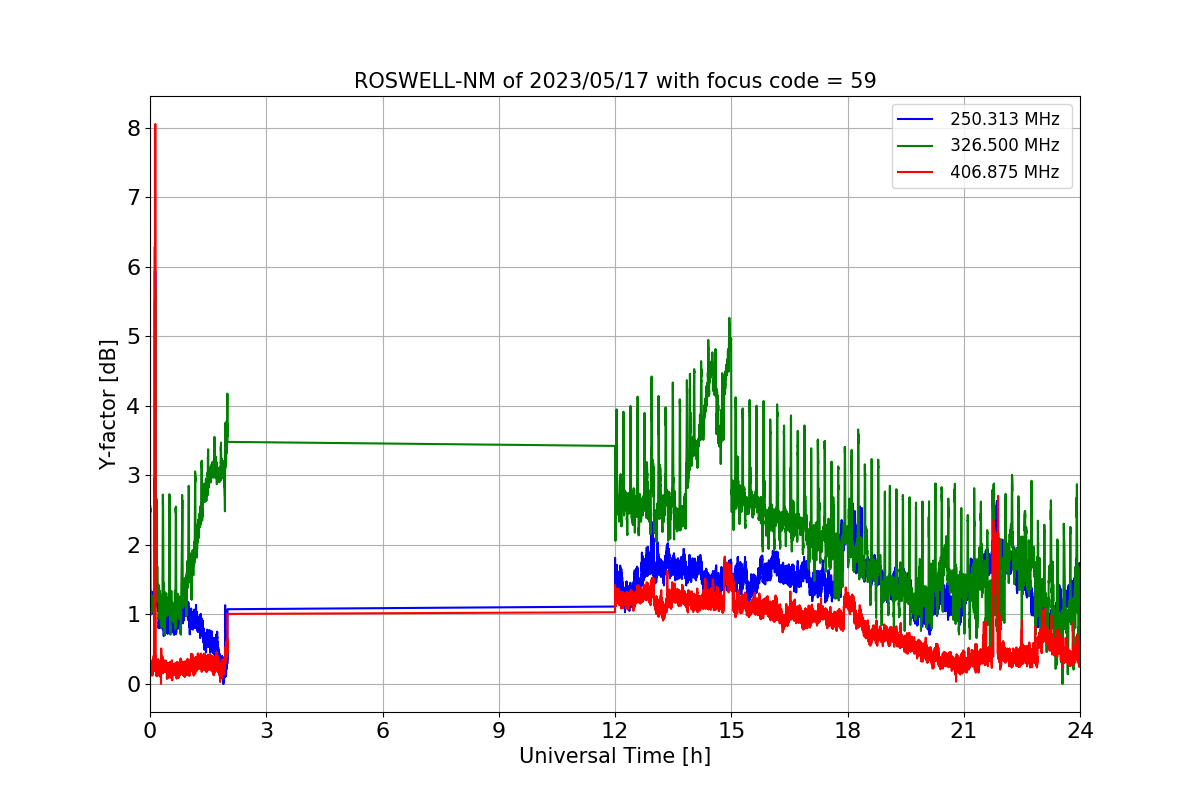Click x-axis tick label 24
Image resolution: width=1200 pixels, height=800 pixels.
pyautogui.click(x=1080, y=731)
